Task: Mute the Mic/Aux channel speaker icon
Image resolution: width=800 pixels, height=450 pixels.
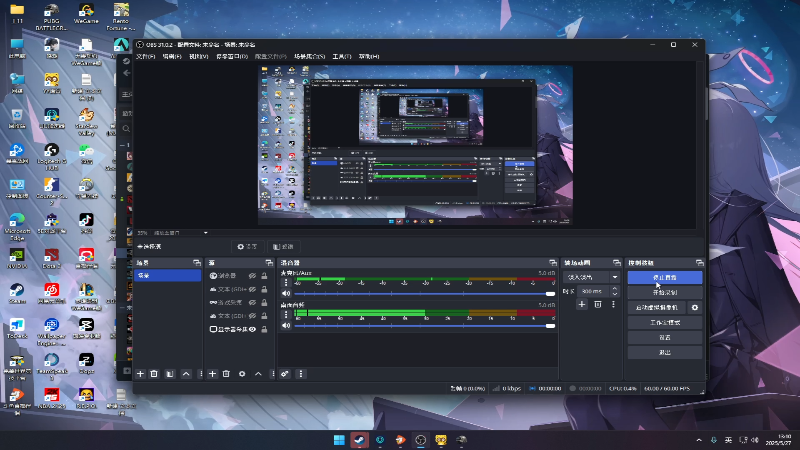Action: tap(286, 294)
